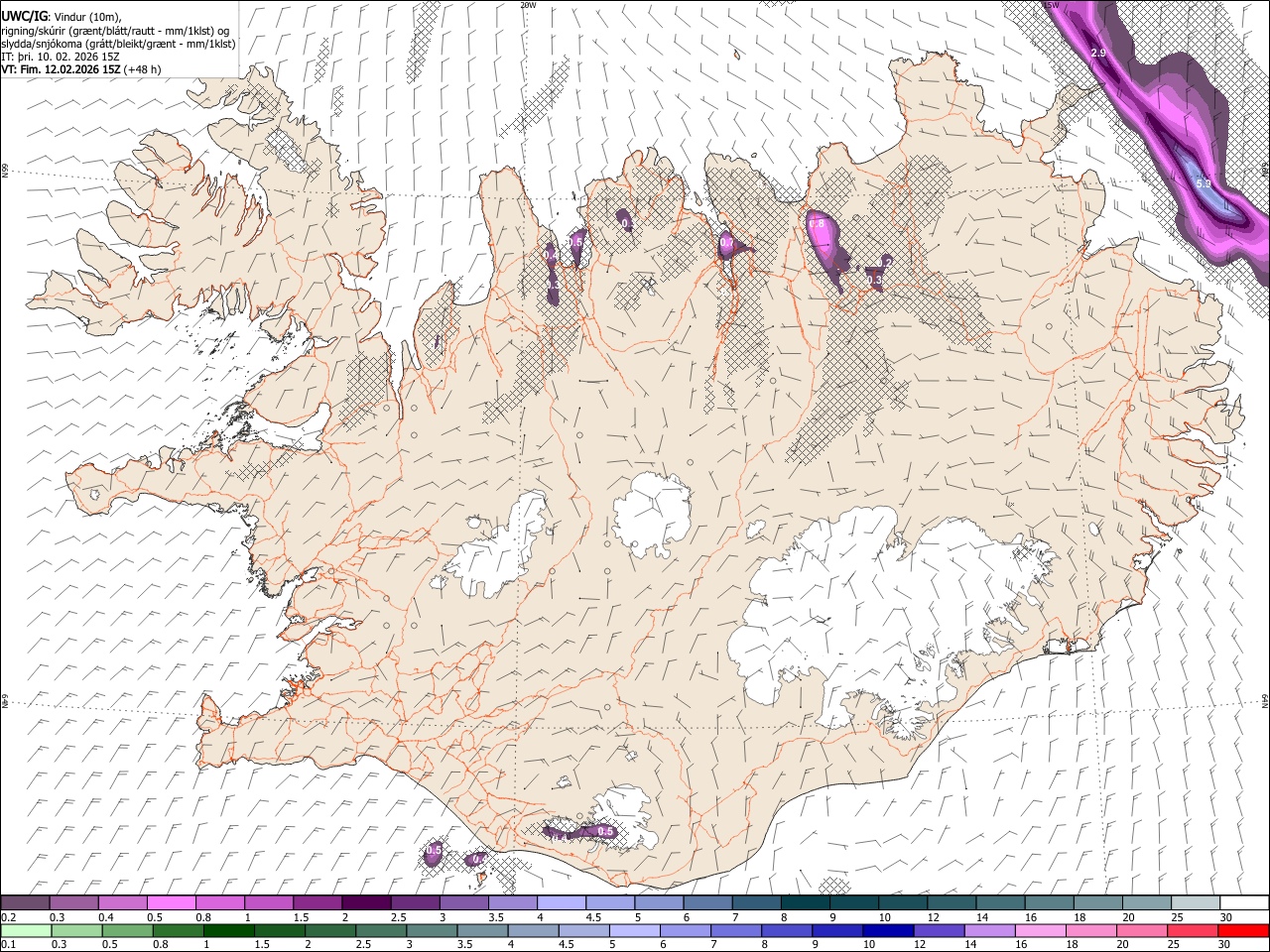Screen dimensions: 1270x952
Task: Pick the upper legend swatch between 14 and 16
Action: [998, 902]
